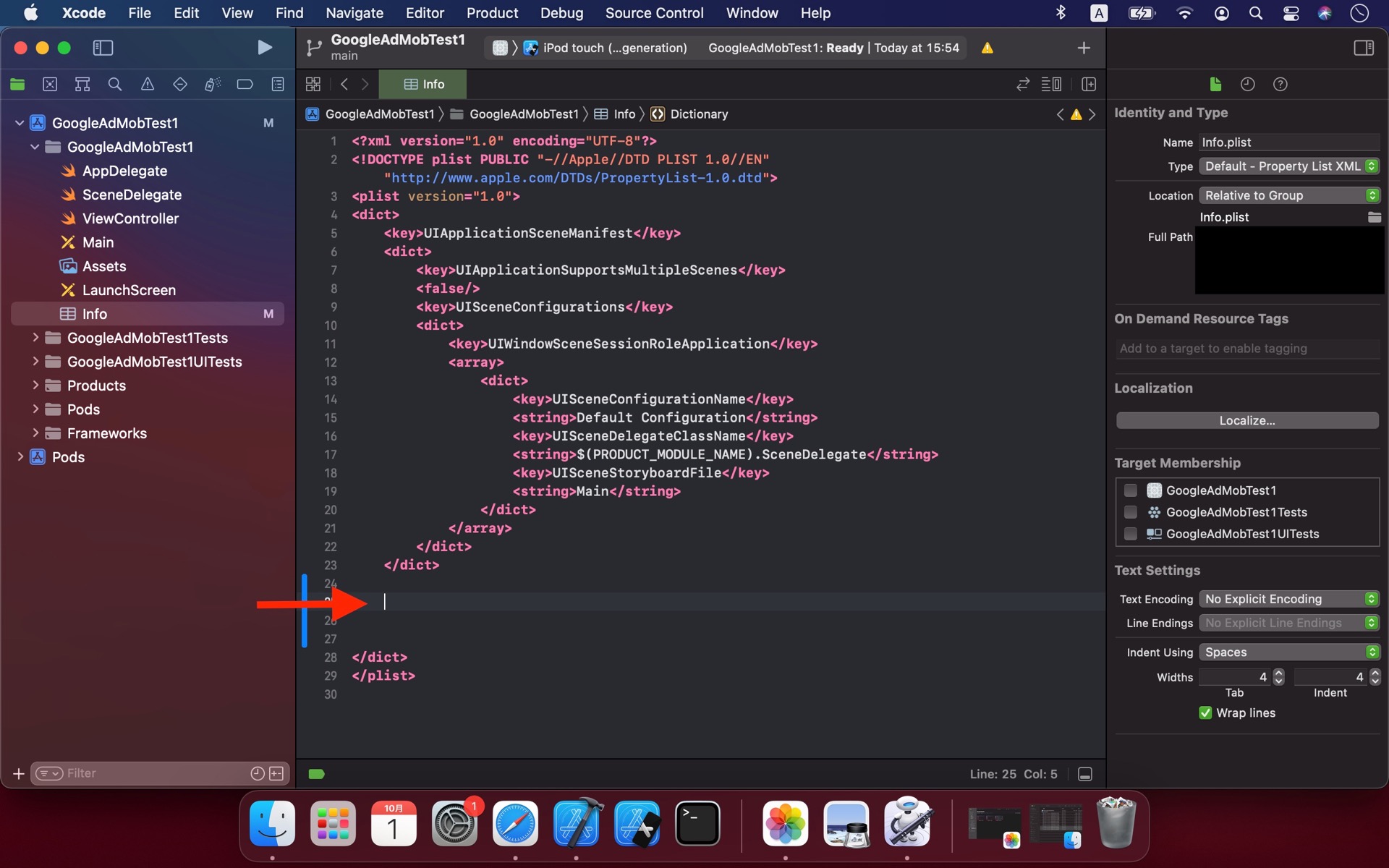Expand the GoogleAdMobTest1UITests folder
Viewport: 1389px width, 868px height.
[35, 362]
